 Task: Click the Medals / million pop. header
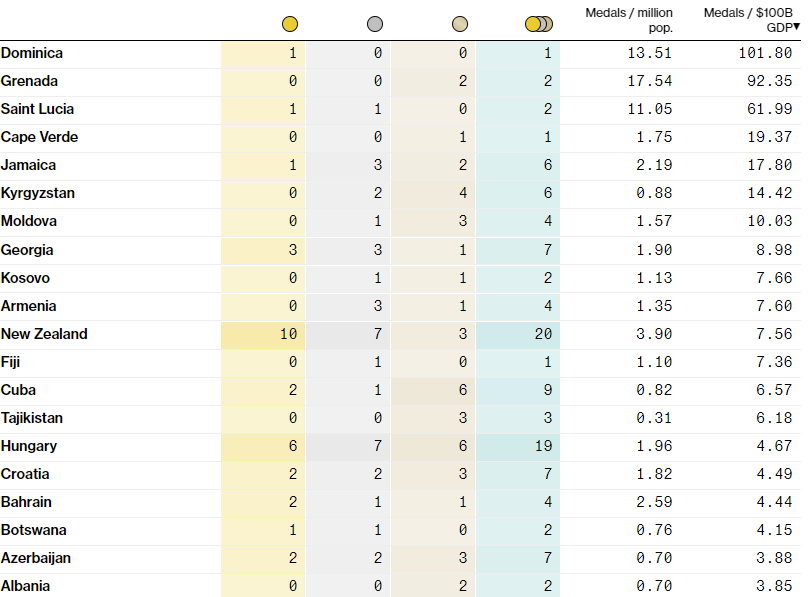pyautogui.click(x=629, y=20)
